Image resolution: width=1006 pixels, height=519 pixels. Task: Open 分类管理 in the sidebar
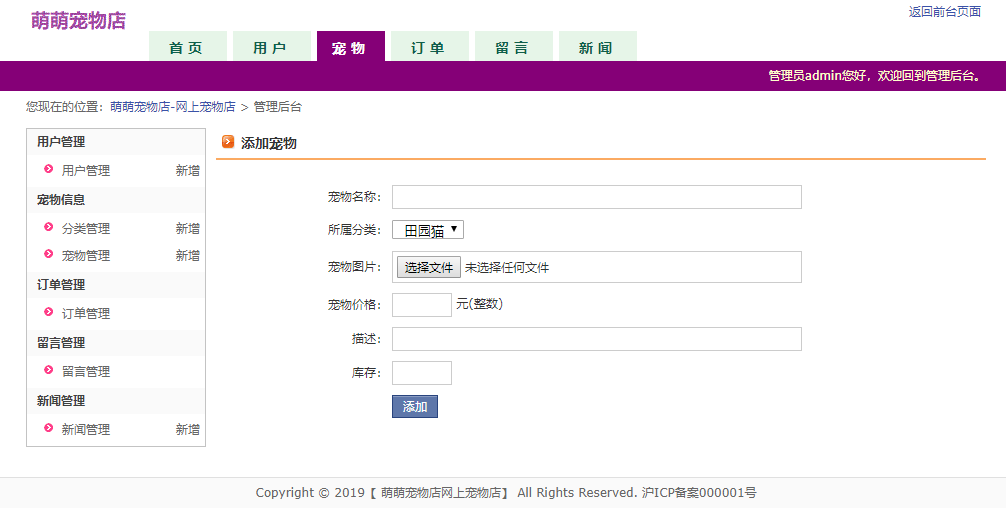[85, 228]
